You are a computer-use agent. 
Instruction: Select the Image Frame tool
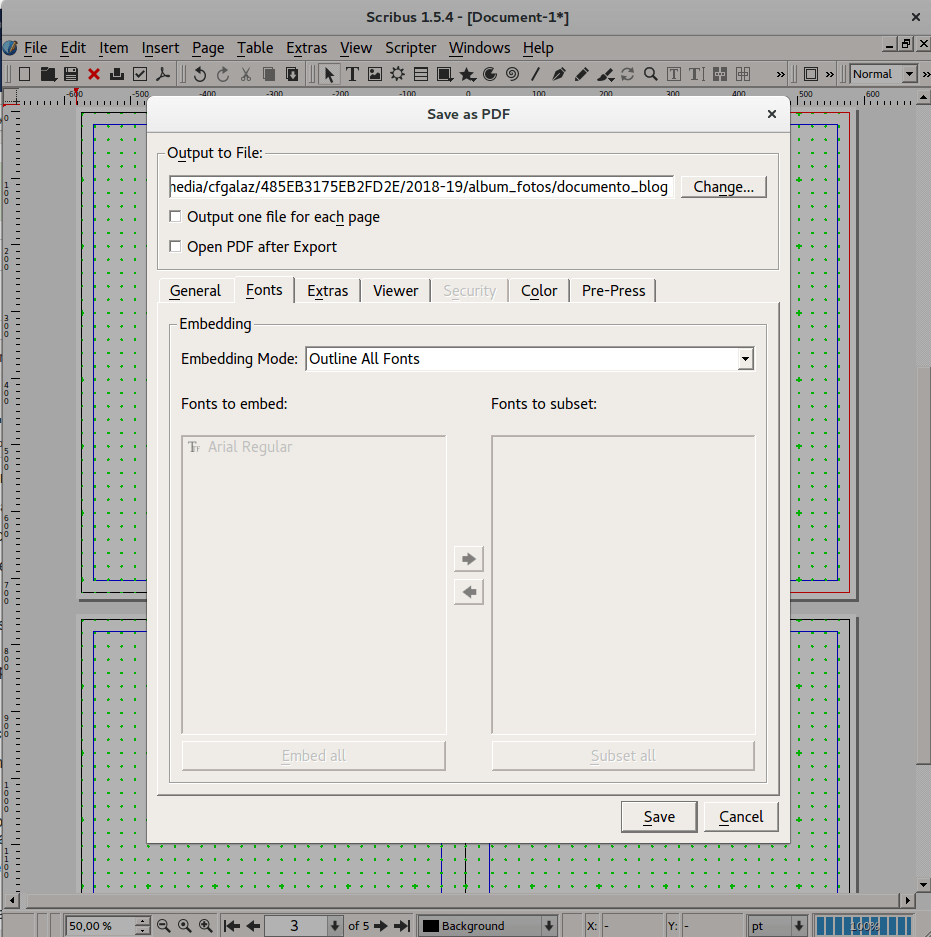point(375,74)
